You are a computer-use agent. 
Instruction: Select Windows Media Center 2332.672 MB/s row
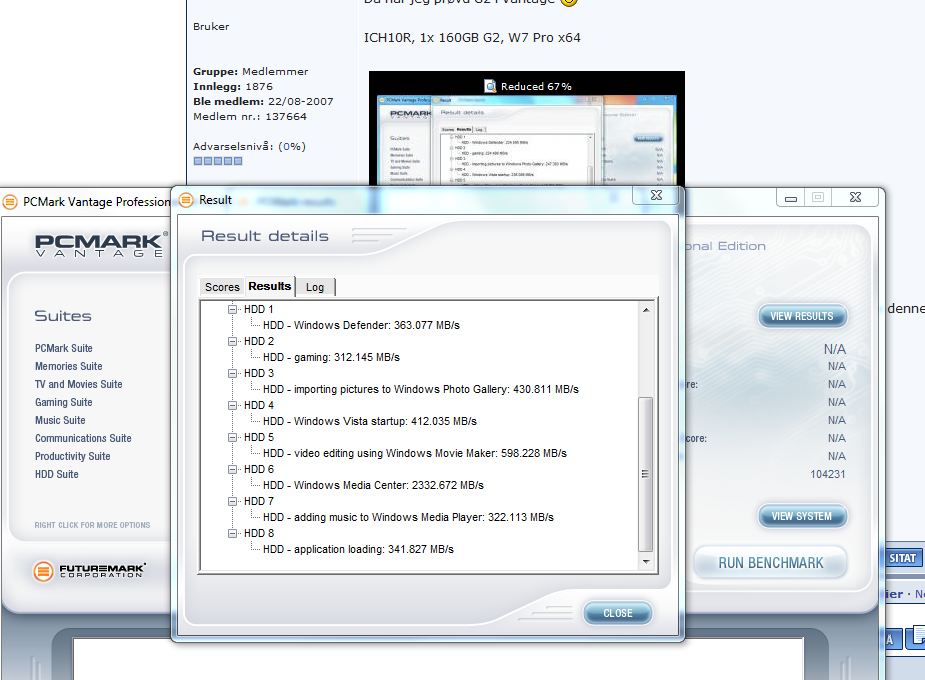click(373, 485)
